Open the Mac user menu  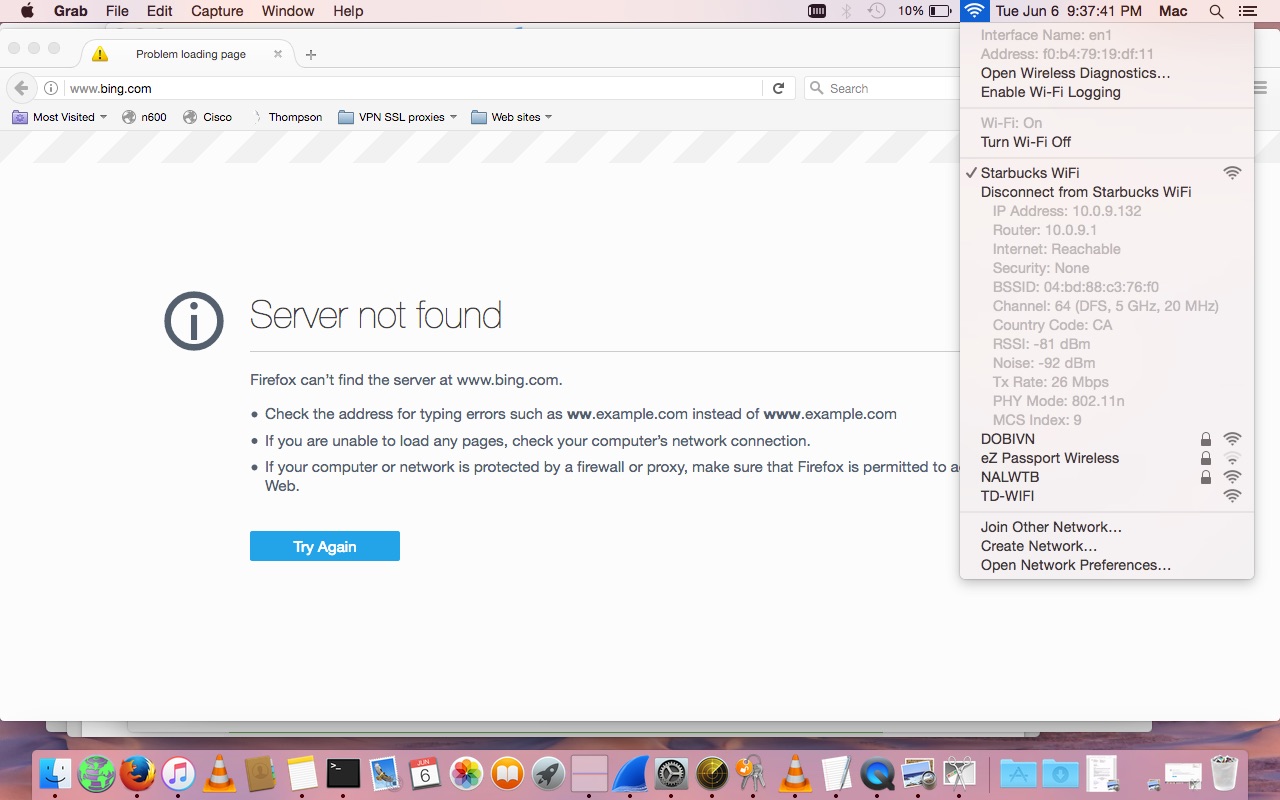coord(1173,11)
